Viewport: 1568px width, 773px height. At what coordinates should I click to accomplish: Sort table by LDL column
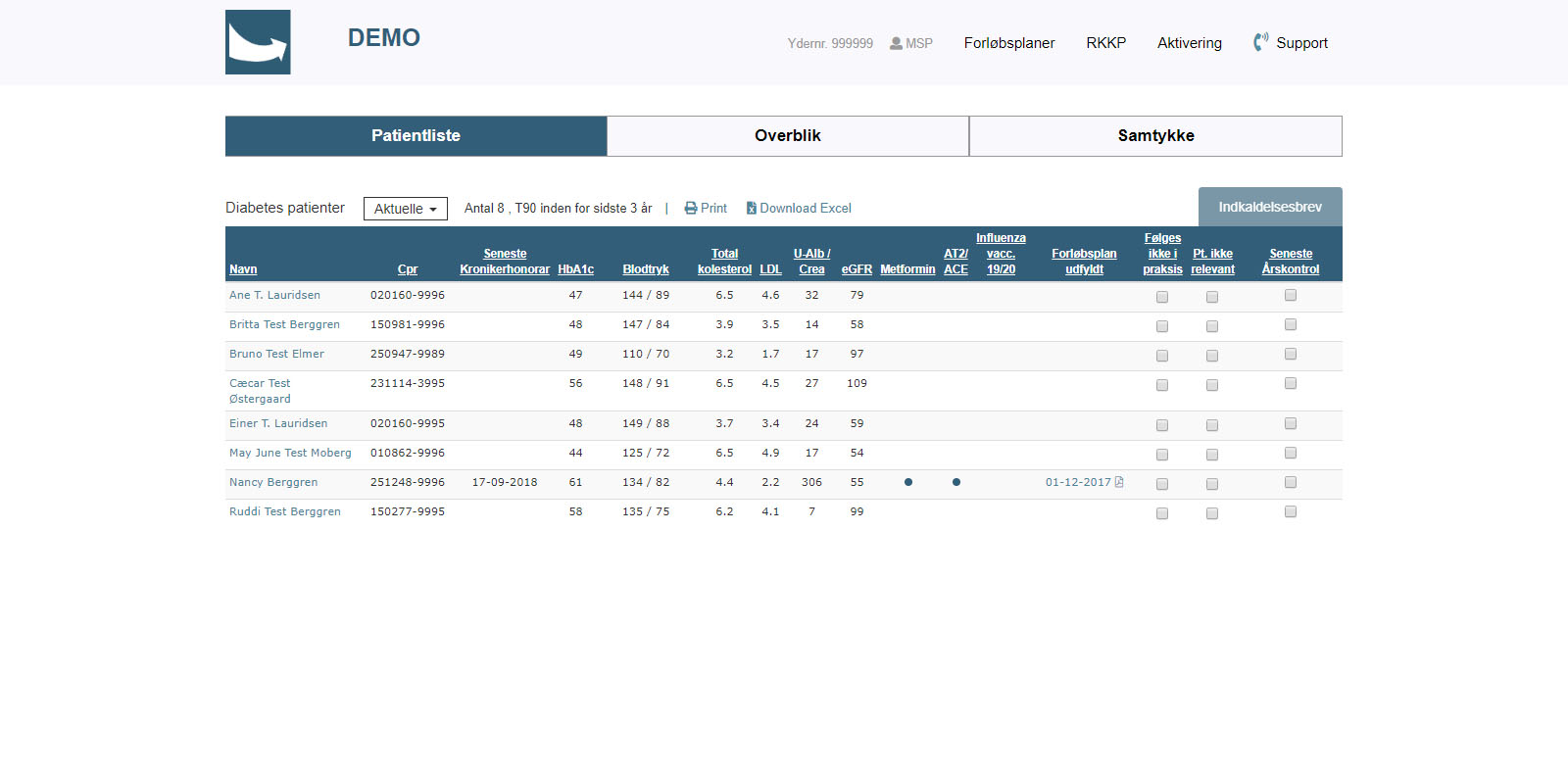tap(770, 269)
